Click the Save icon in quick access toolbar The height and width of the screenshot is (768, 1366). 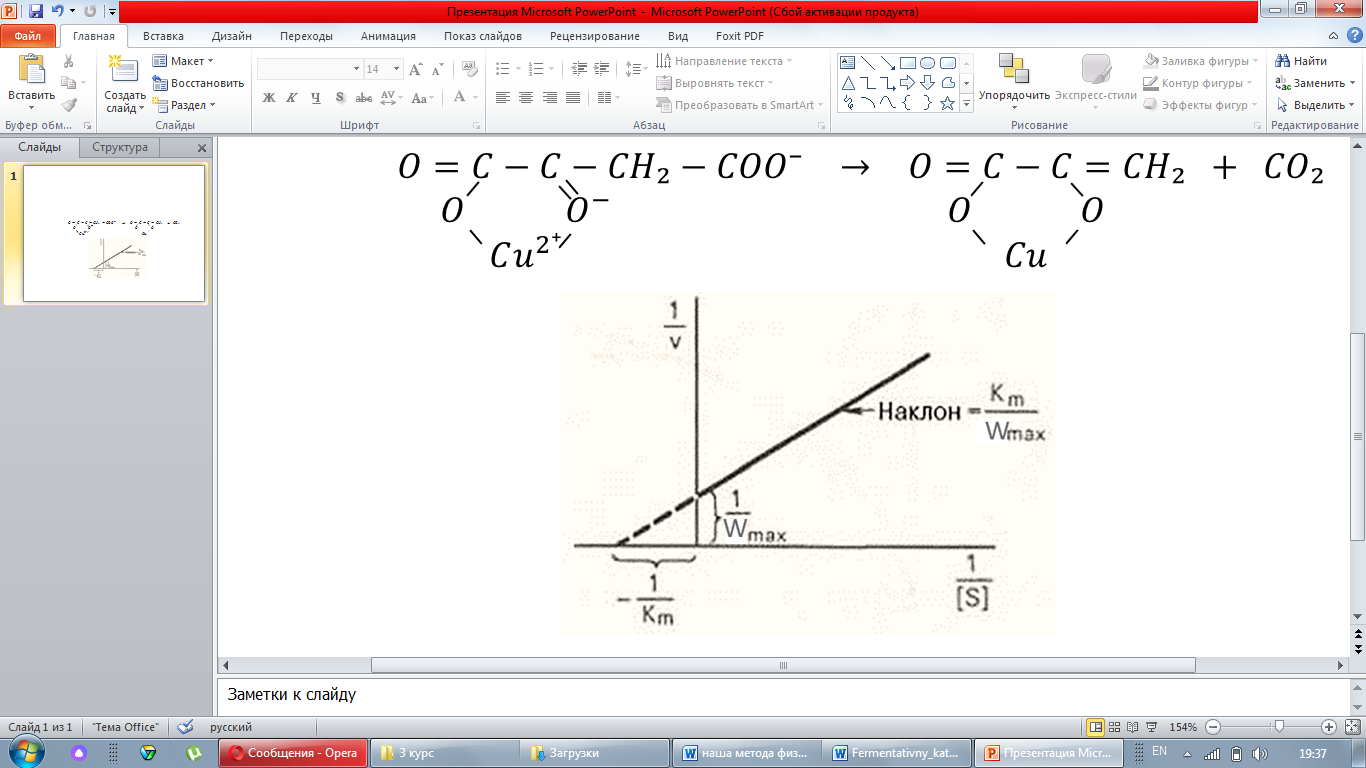pos(36,12)
